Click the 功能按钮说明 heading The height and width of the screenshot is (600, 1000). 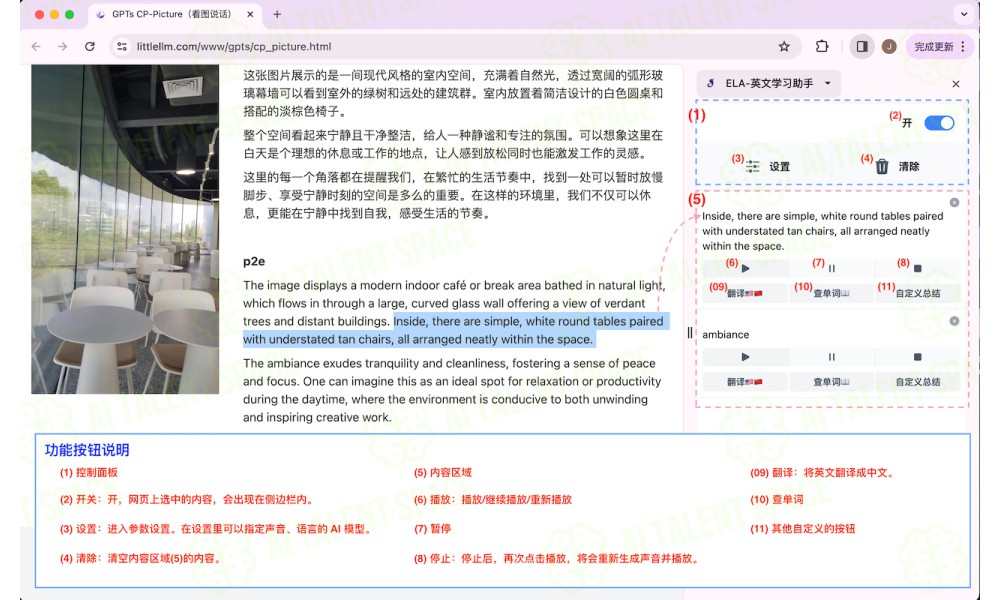(x=87, y=450)
